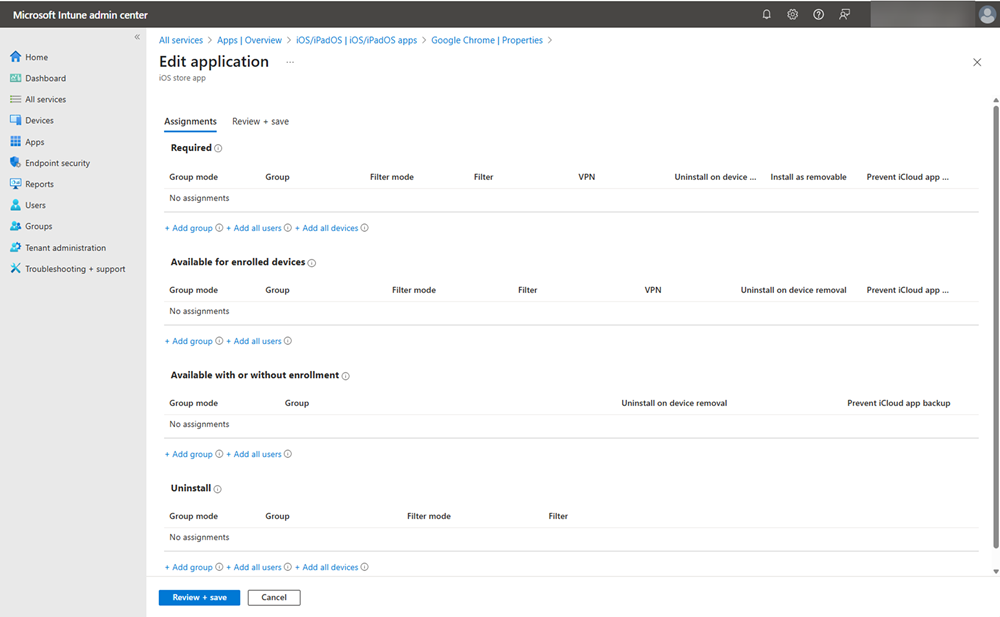Open the ellipsis menu beside Edit application
The width and height of the screenshot is (1000, 617).
click(x=290, y=62)
